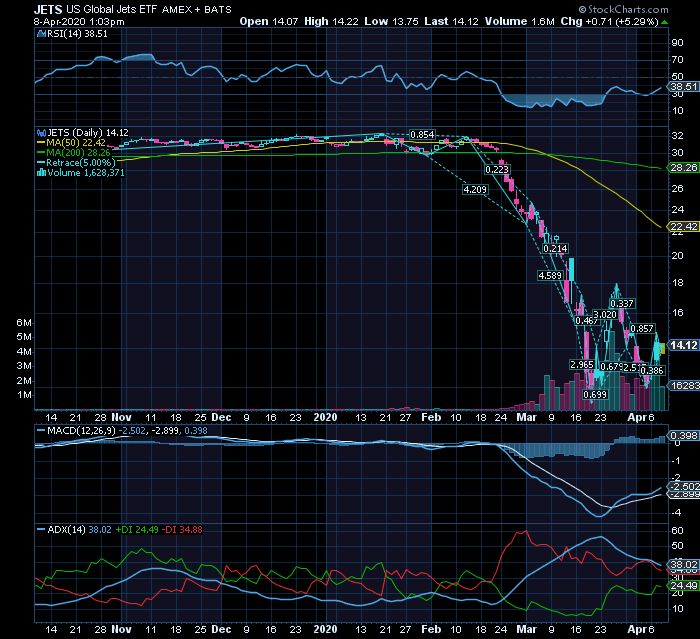Click the AMEX + BATS exchange label
The width and height of the screenshot is (700, 639).
196,10
